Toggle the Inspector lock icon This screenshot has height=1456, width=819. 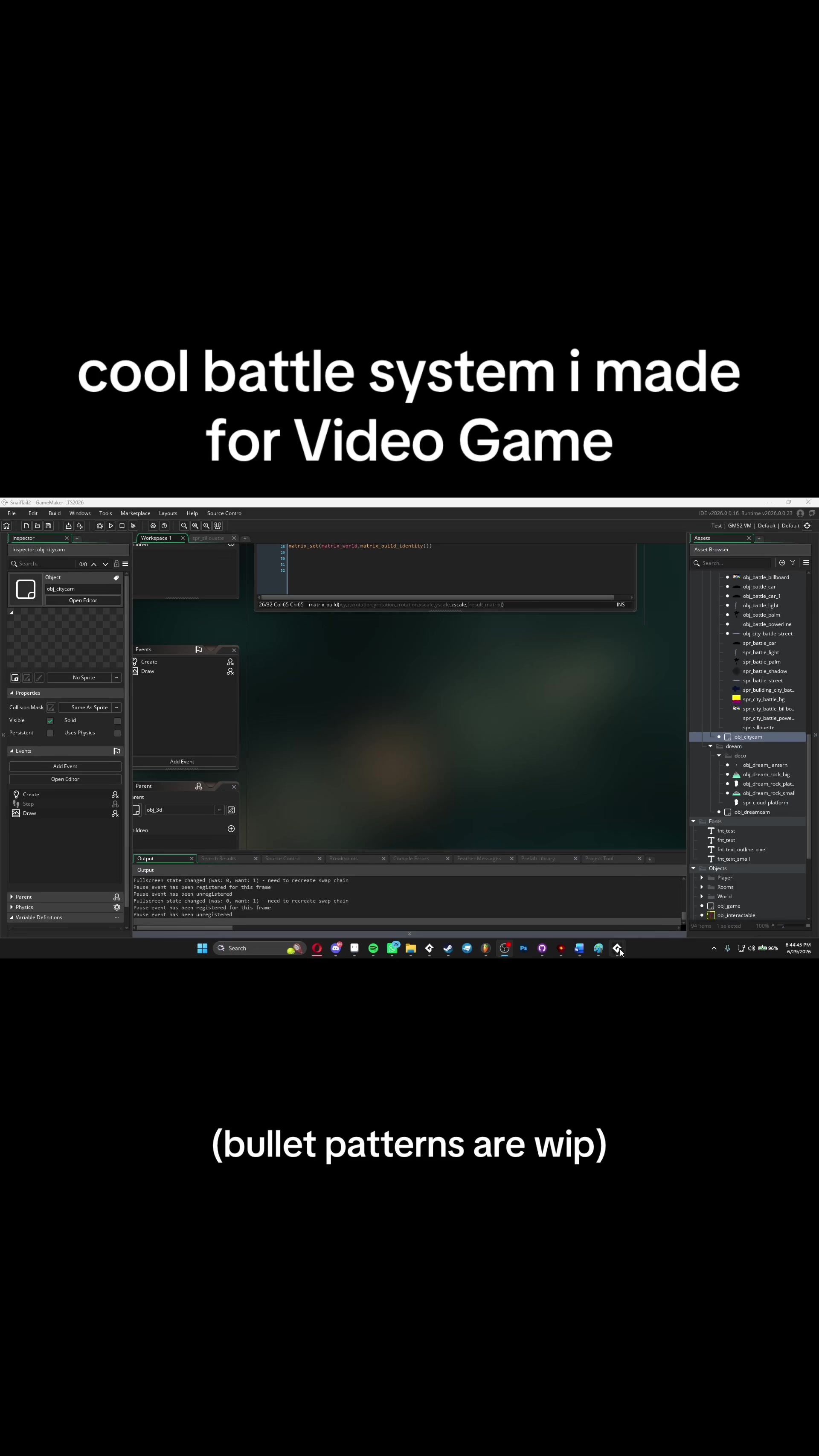[116, 564]
